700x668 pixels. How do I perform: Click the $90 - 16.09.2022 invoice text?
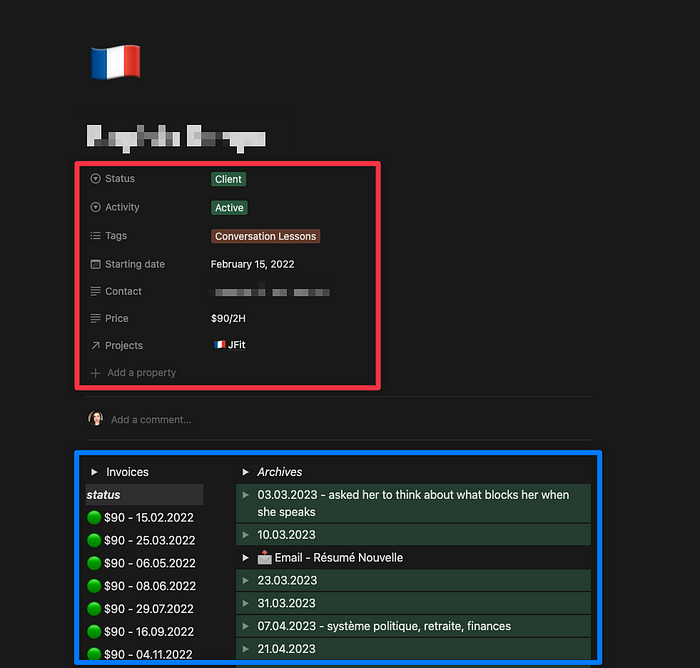pos(149,632)
